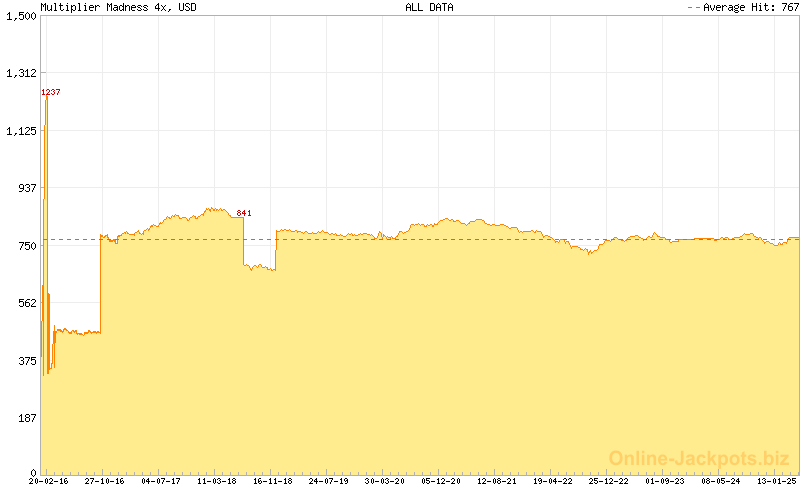The width and height of the screenshot is (800, 490).
Task: Open the Online-Jackpots.biz watermark link
Action: (x=699, y=458)
